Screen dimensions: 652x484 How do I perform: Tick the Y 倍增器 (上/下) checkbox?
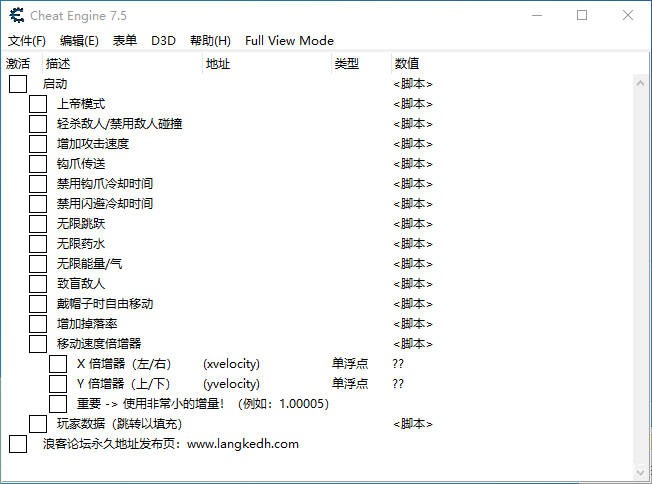58,383
